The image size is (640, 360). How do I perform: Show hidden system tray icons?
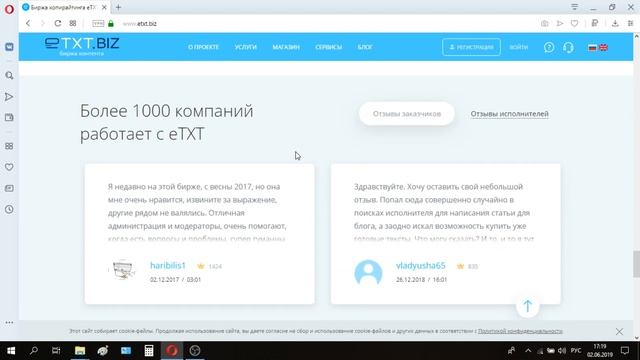click(528, 351)
